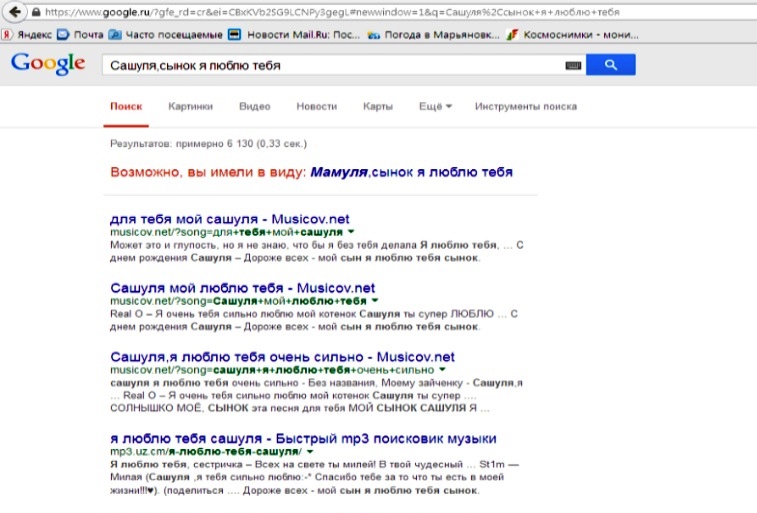Expand the Ещё dropdown menu
757x513 pixels.
(x=435, y=107)
